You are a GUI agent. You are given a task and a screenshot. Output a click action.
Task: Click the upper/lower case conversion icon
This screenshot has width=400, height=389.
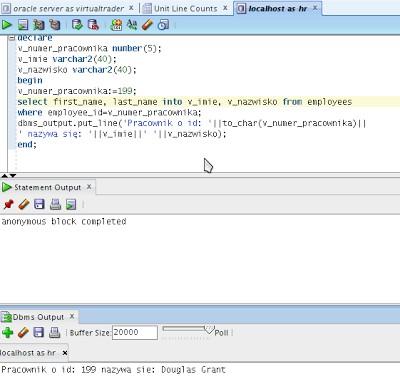pos(132,25)
